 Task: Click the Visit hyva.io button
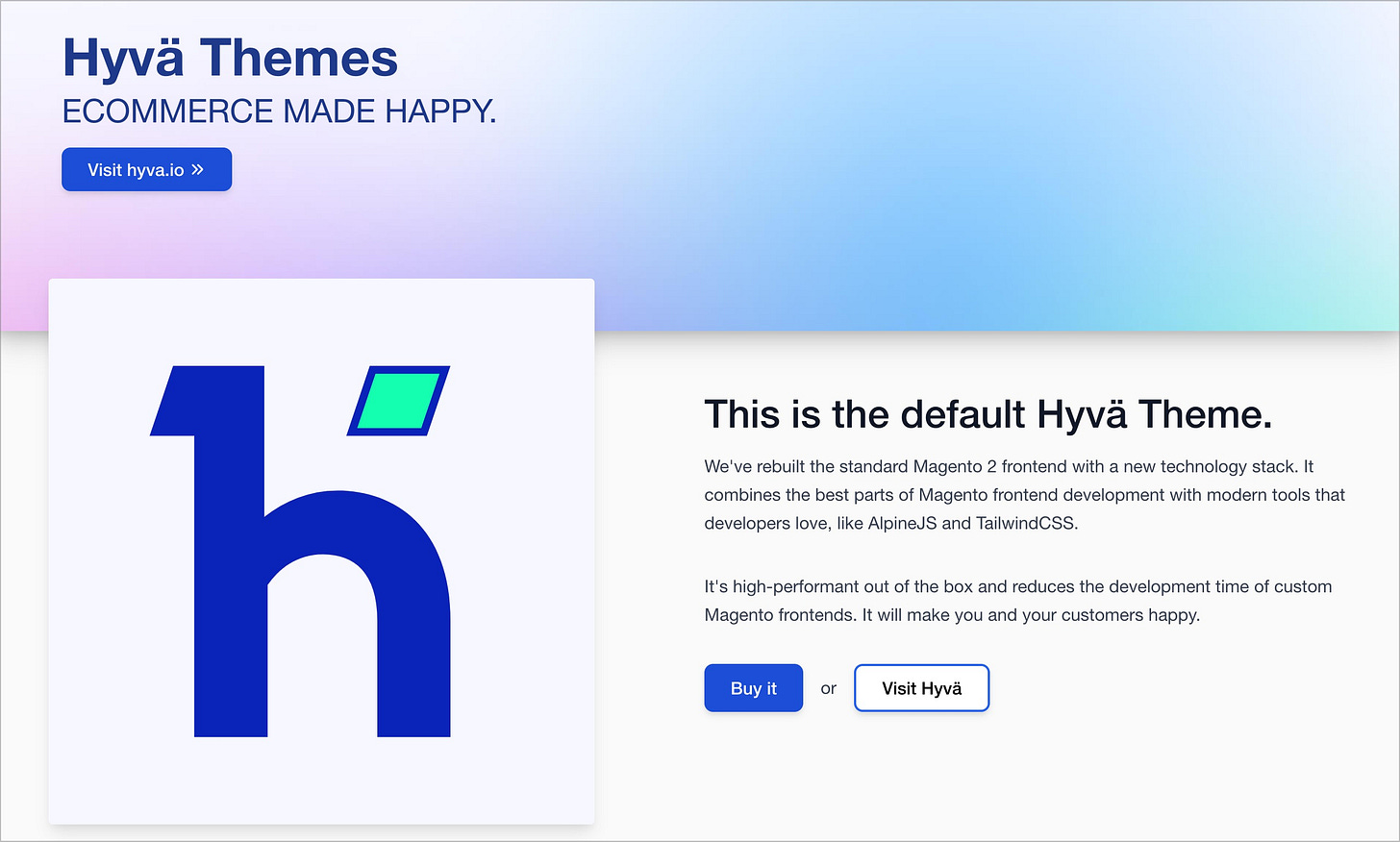(x=146, y=169)
